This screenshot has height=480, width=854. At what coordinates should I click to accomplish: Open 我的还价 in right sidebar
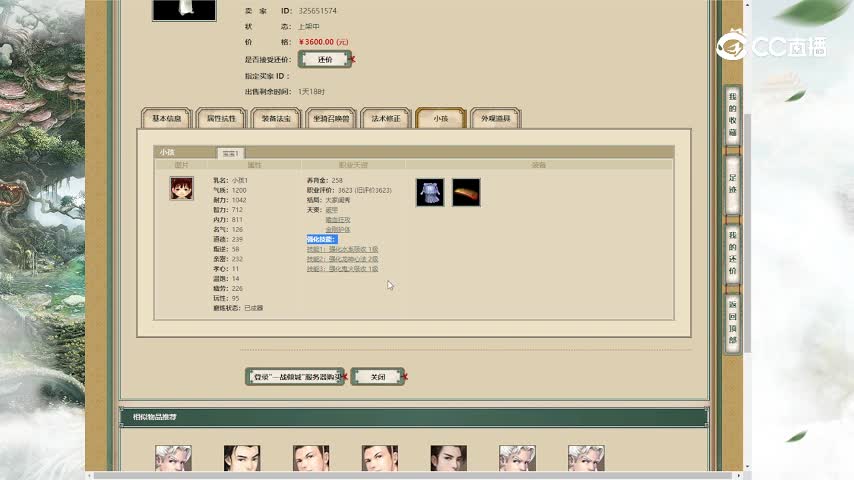click(x=733, y=253)
